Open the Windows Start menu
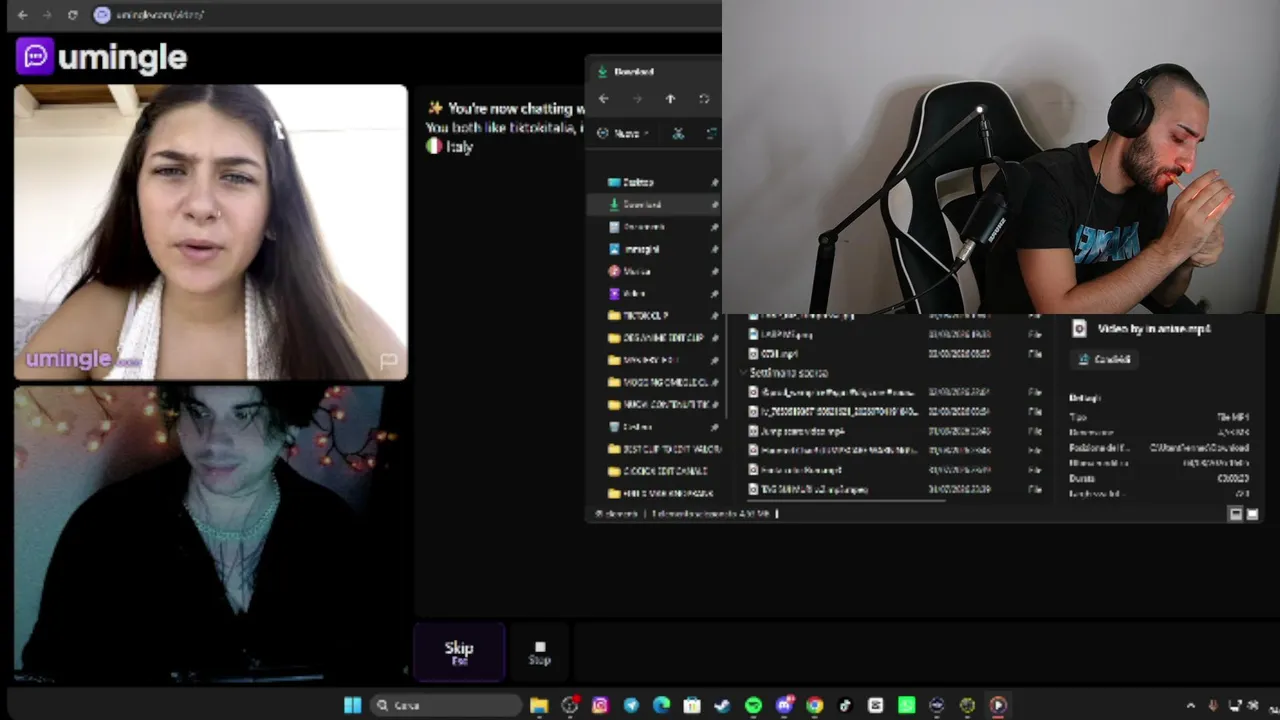The height and width of the screenshot is (720, 1280). (x=352, y=705)
